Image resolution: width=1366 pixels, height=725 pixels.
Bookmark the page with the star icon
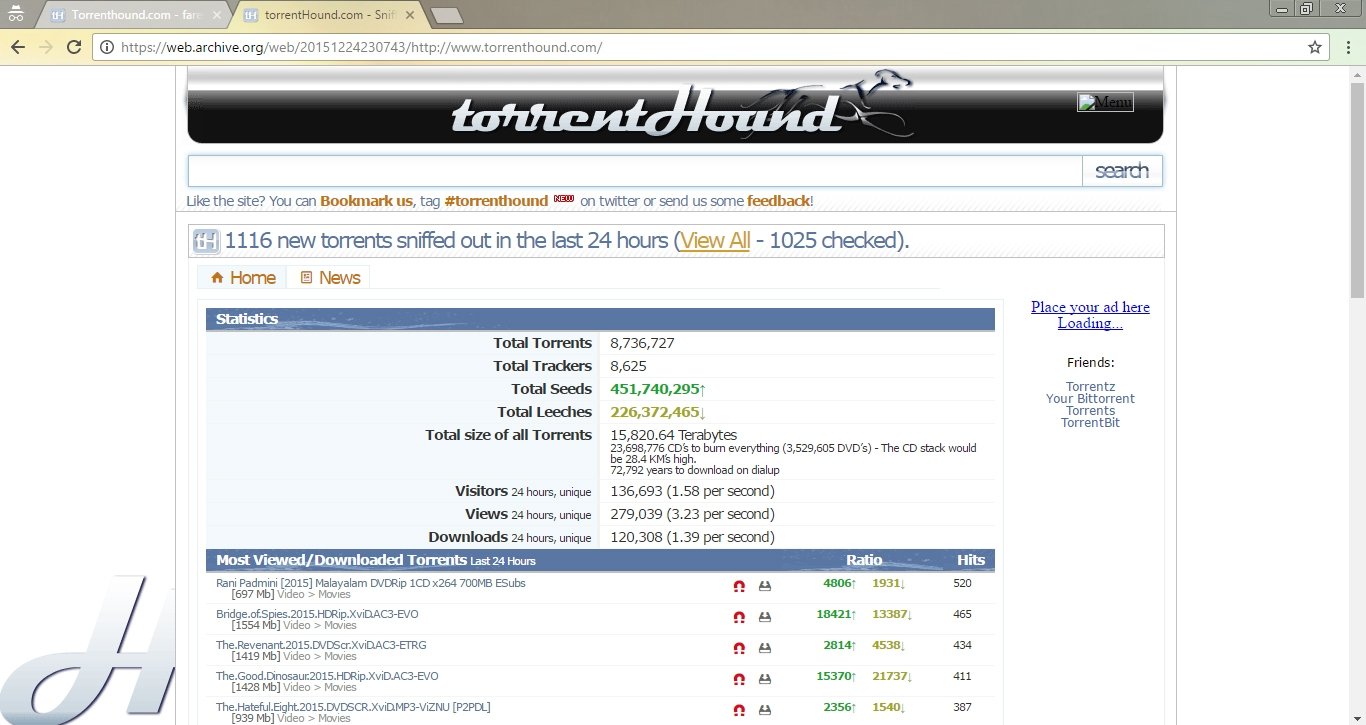(x=1315, y=47)
